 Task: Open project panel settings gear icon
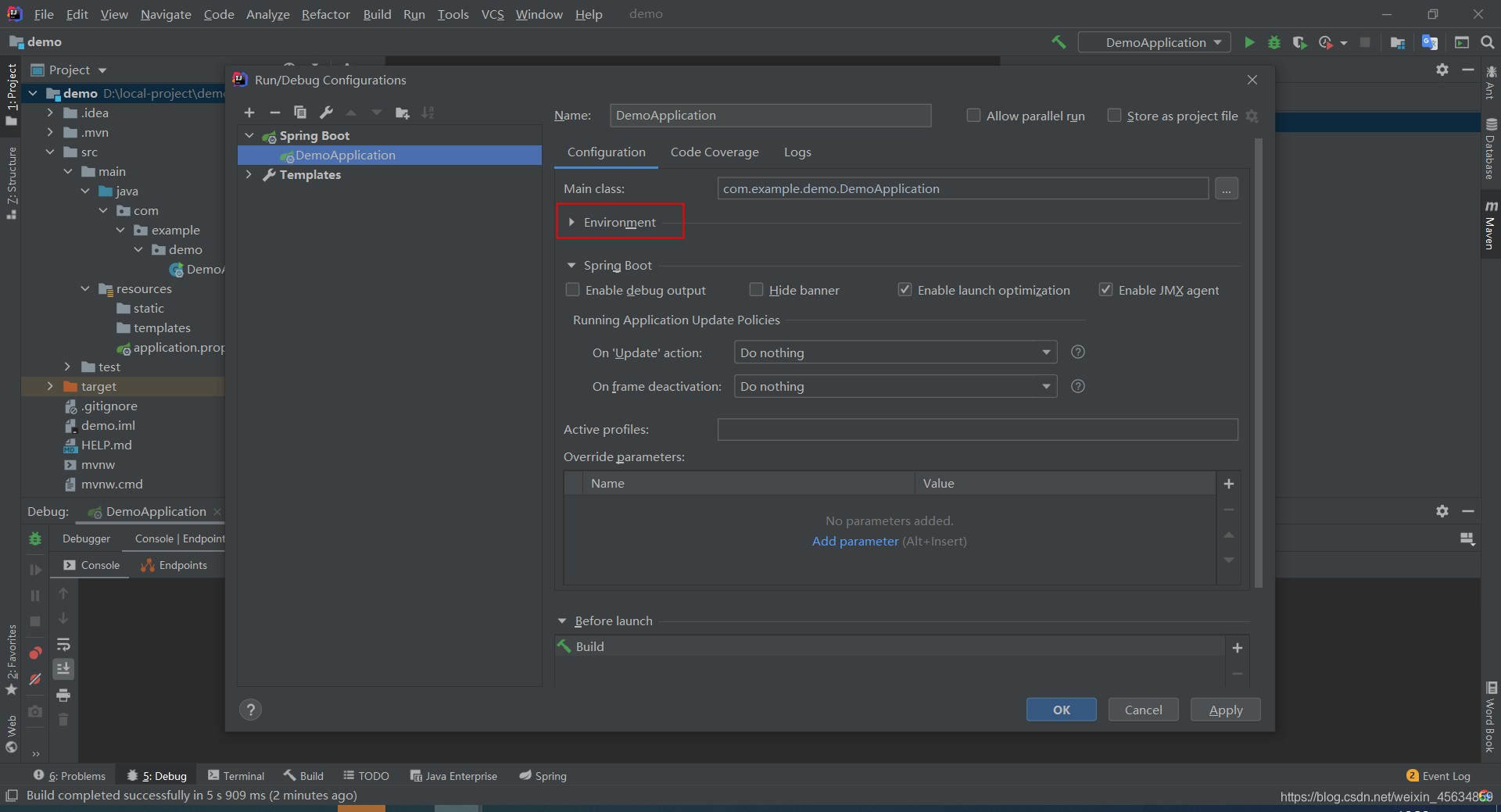[1442, 70]
